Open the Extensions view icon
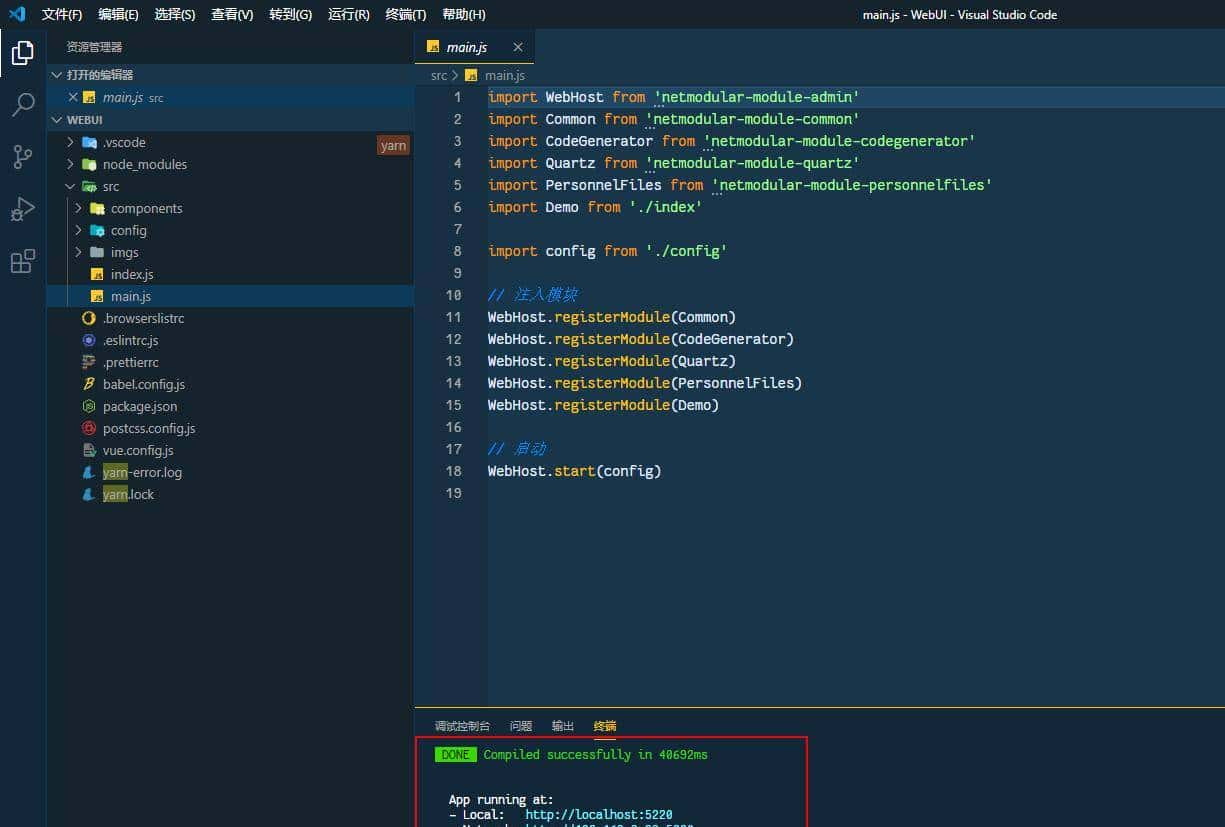Screen dimensions: 1225x827 point(22,262)
